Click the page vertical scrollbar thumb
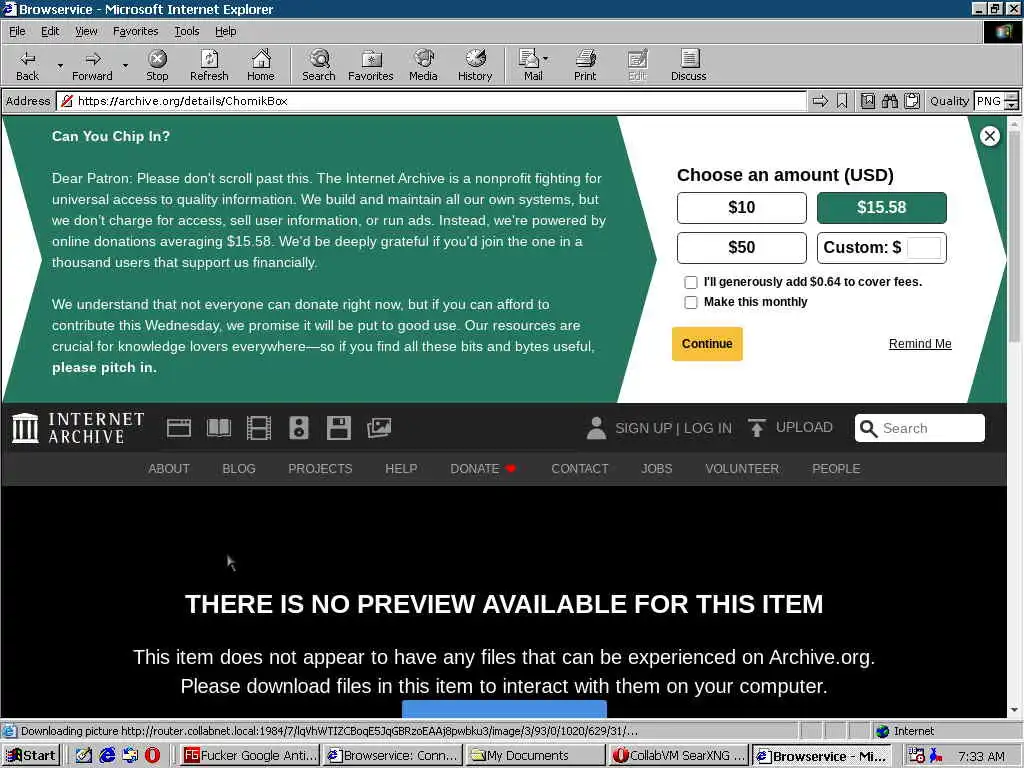 1014,235
